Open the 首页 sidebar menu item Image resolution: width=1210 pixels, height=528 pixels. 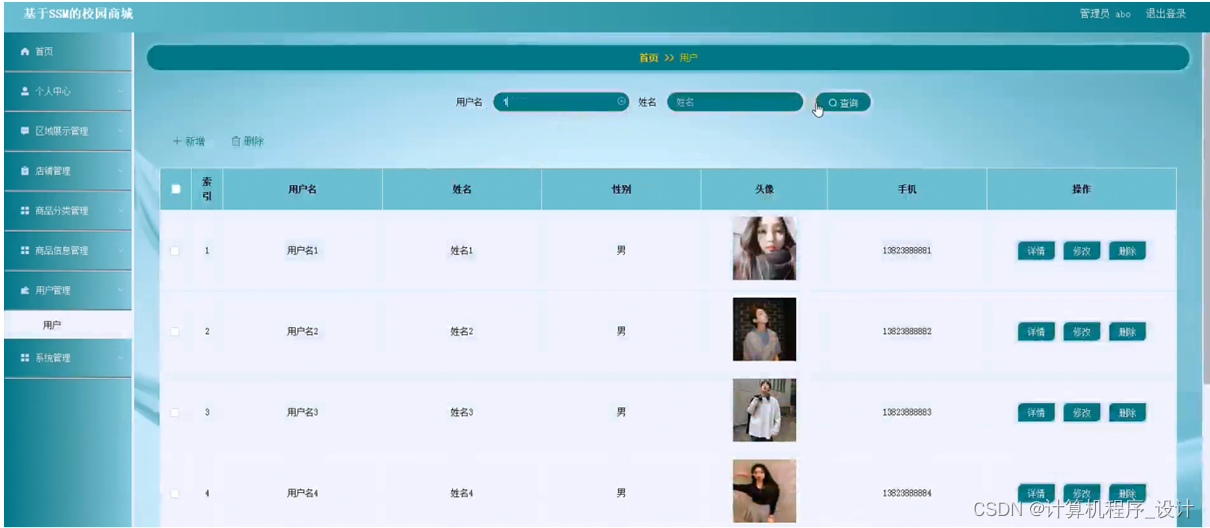pos(66,51)
